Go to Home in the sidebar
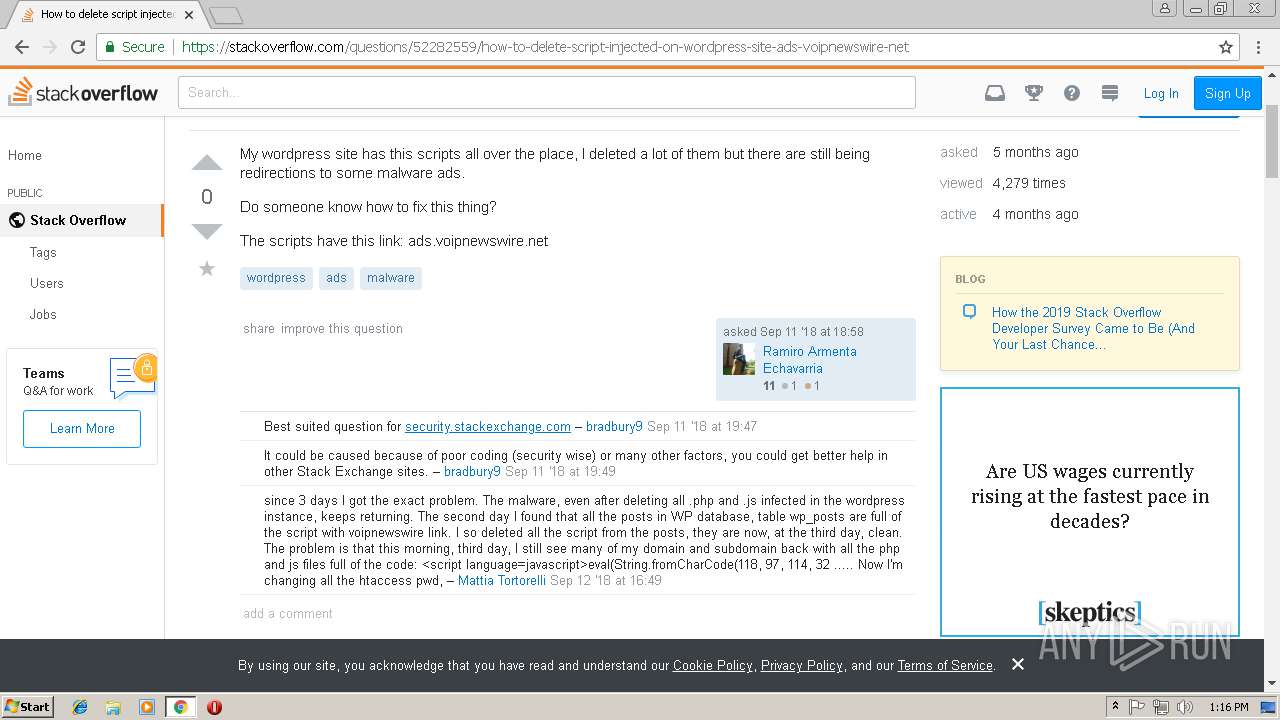 (x=25, y=155)
